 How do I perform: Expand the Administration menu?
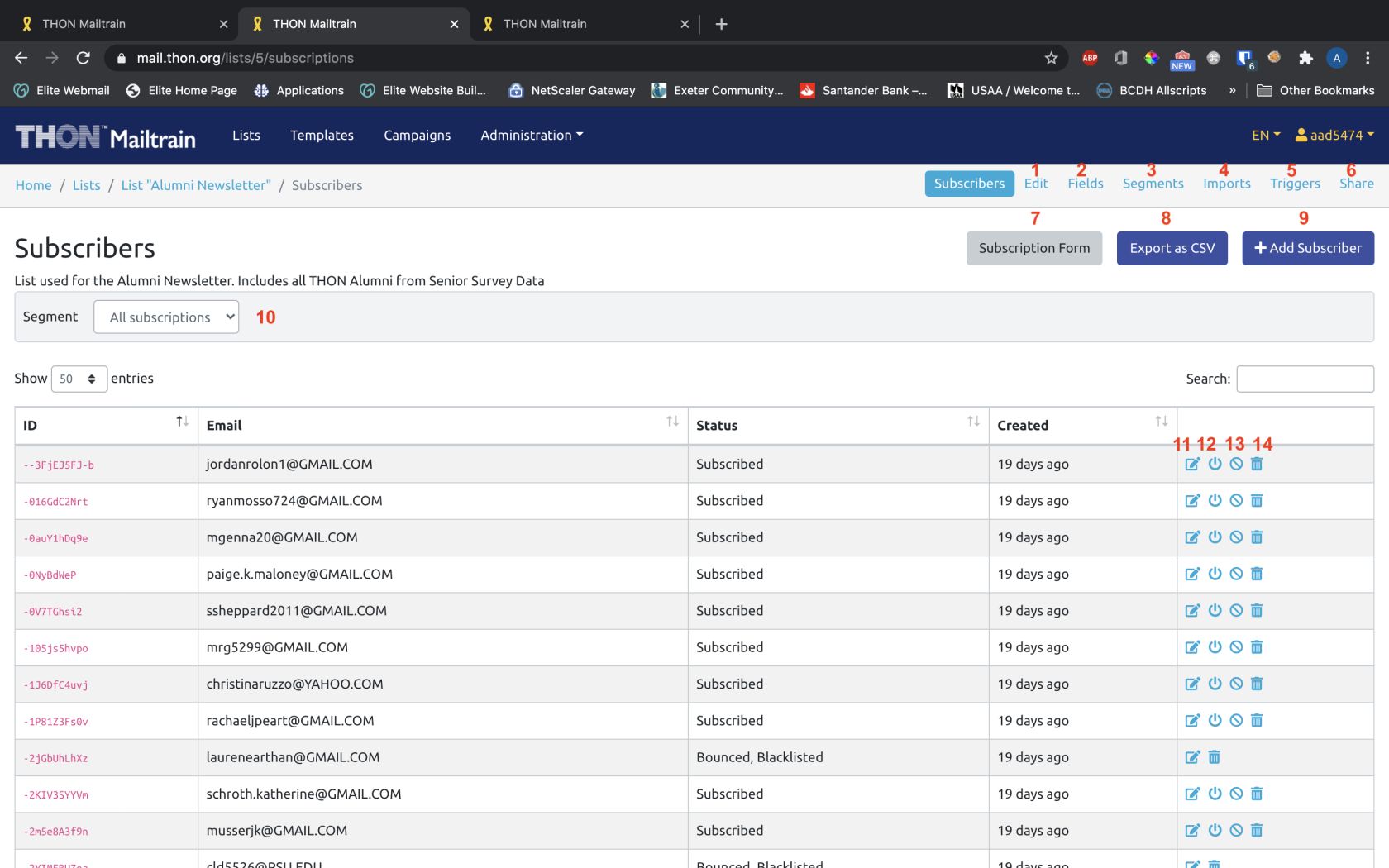(x=532, y=135)
